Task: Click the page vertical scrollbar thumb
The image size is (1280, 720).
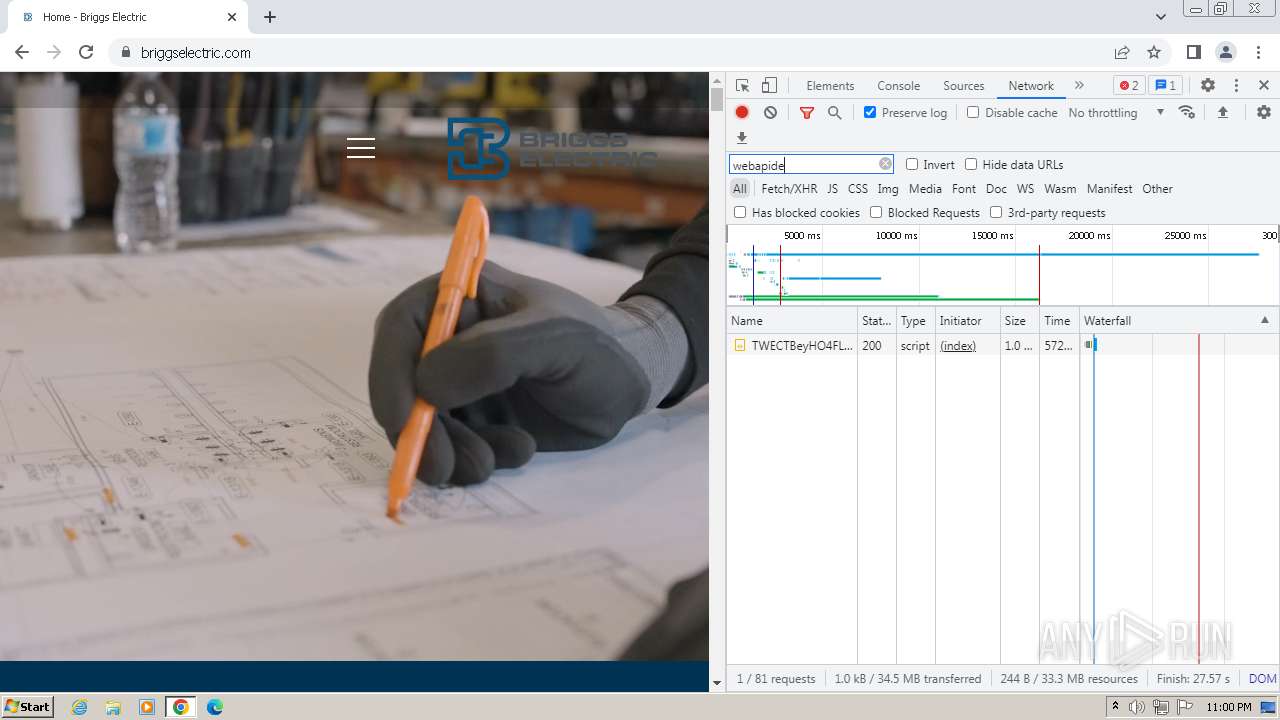Action: click(716, 99)
